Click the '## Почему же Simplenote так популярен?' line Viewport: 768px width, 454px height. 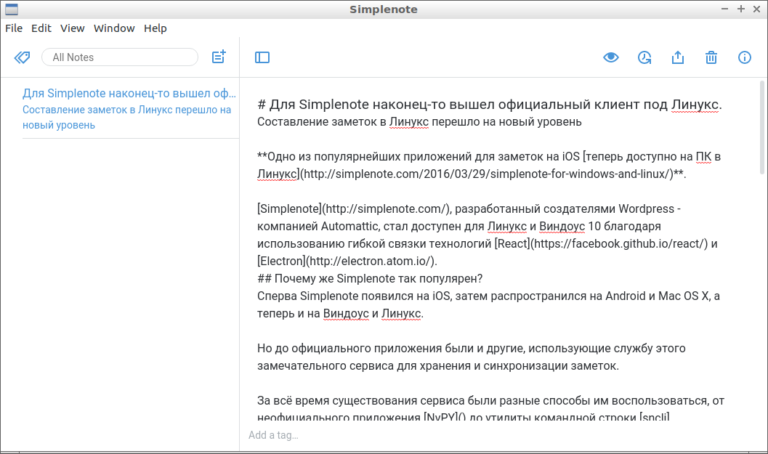[370, 279]
